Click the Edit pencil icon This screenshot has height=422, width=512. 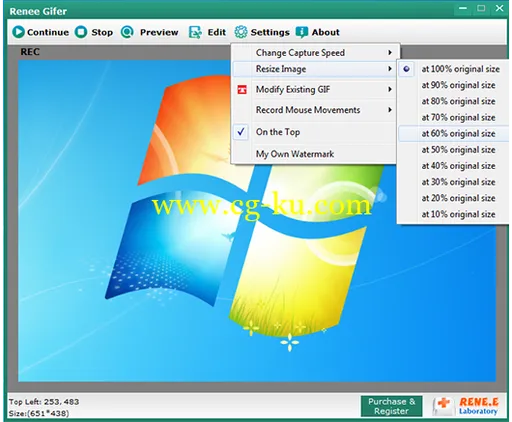[195, 32]
